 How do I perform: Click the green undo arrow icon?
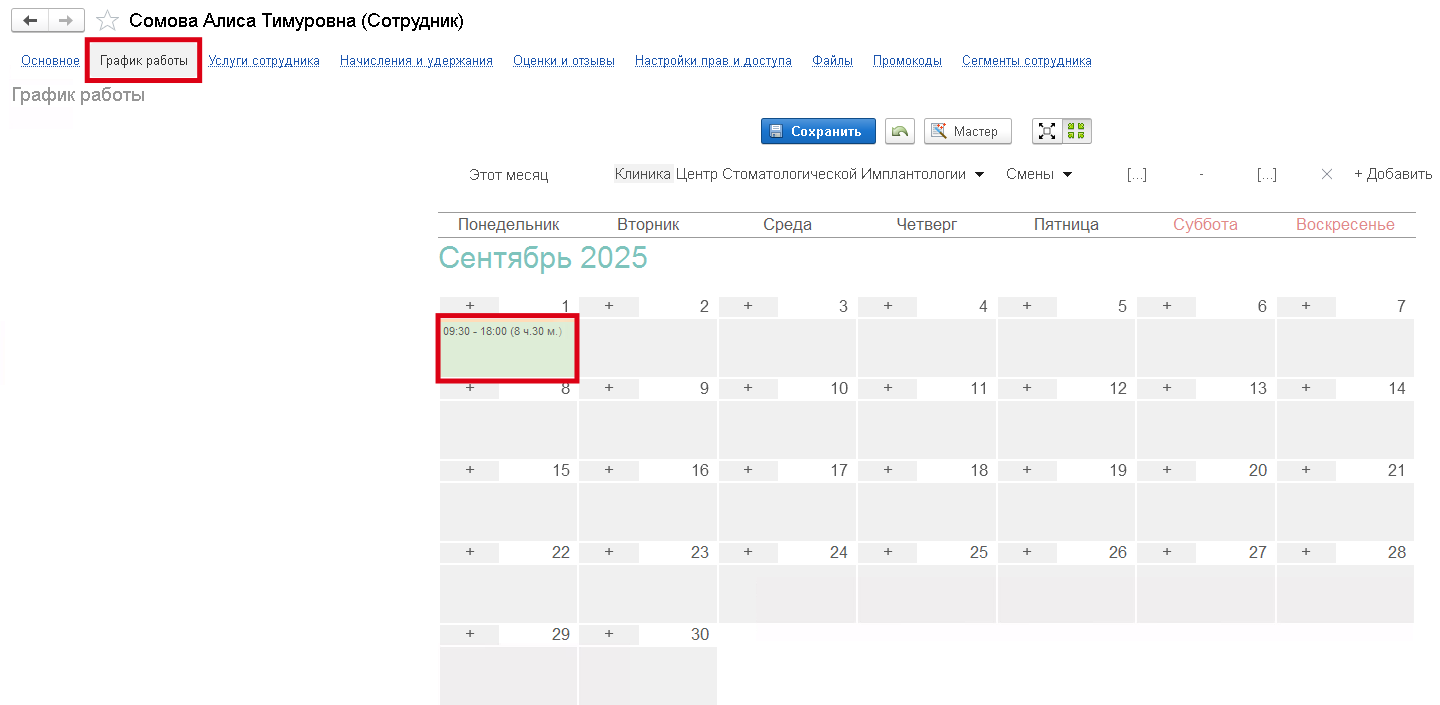pyautogui.click(x=900, y=131)
